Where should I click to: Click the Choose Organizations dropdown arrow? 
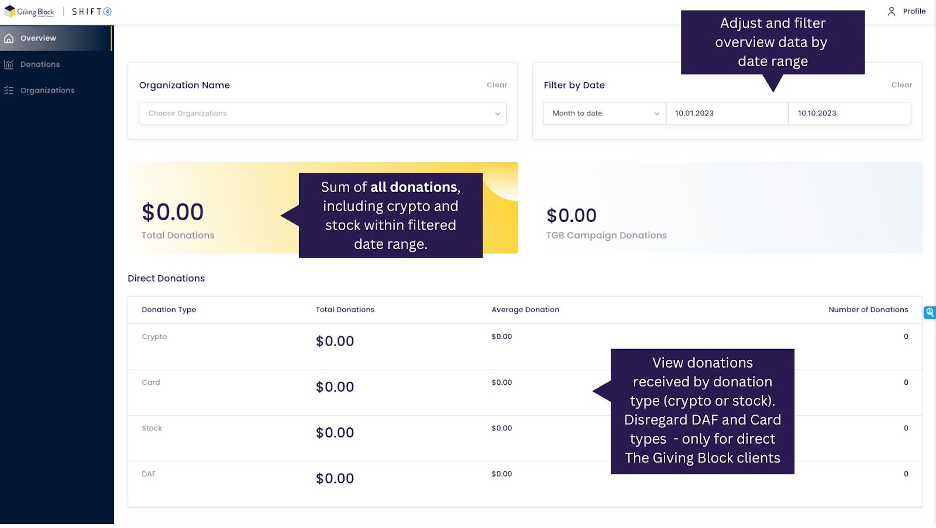pos(498,113)
